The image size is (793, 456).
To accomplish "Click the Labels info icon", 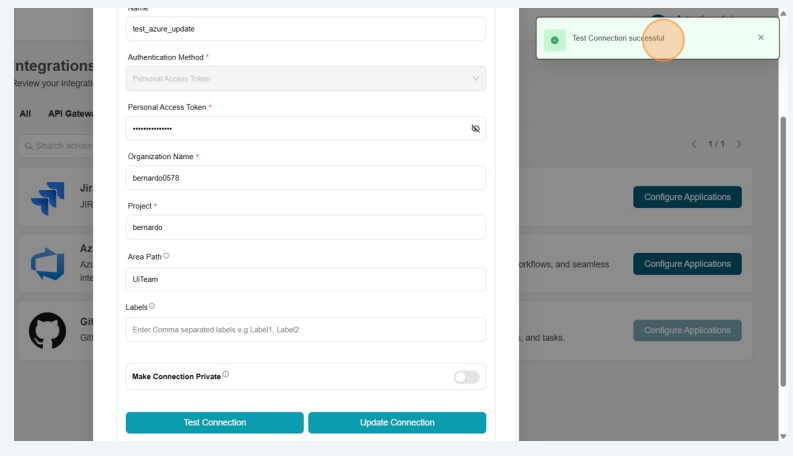I will pos(152,306).
